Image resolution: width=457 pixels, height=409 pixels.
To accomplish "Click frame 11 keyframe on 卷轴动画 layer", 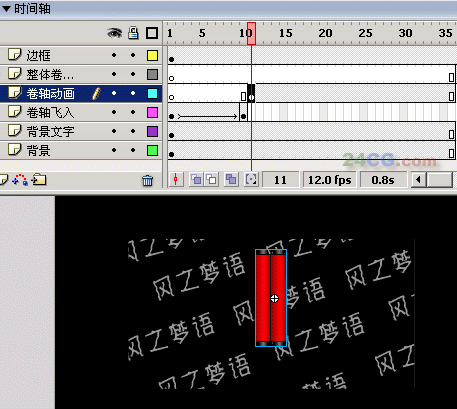I will click(x=251, y=94).
